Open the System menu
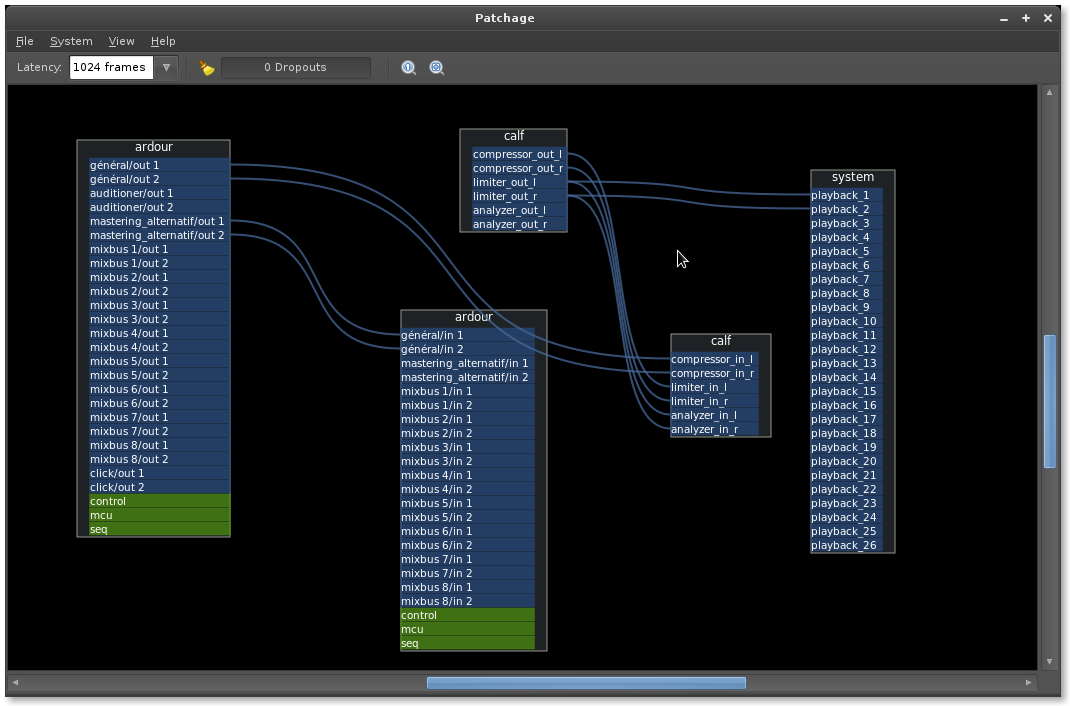Image resolution: width=1070 pixels, height=706 pixels. [71, 41]
